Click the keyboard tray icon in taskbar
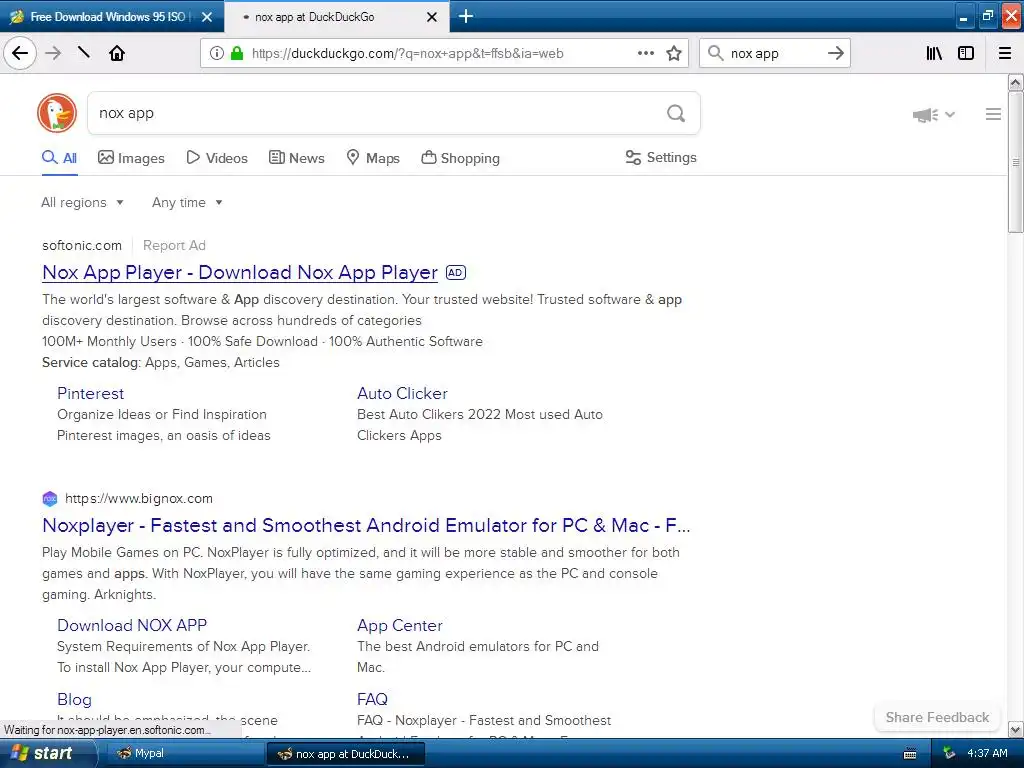 (x=910, y=754)
